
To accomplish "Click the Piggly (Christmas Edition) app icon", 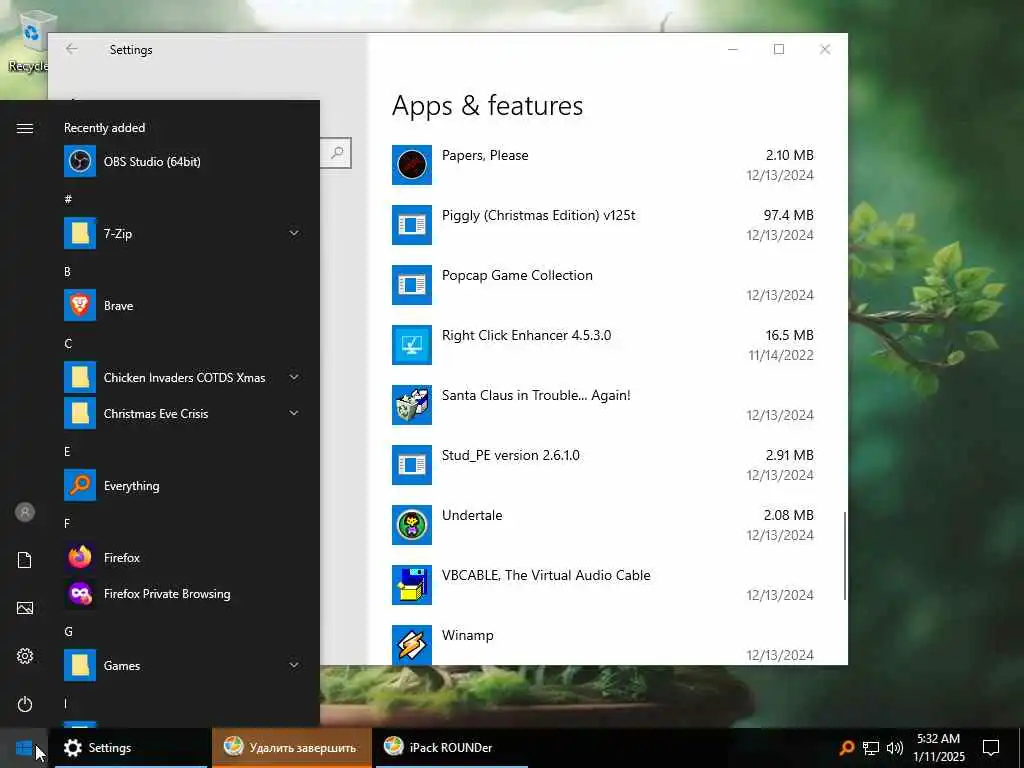I will click(x=411, y=225).
